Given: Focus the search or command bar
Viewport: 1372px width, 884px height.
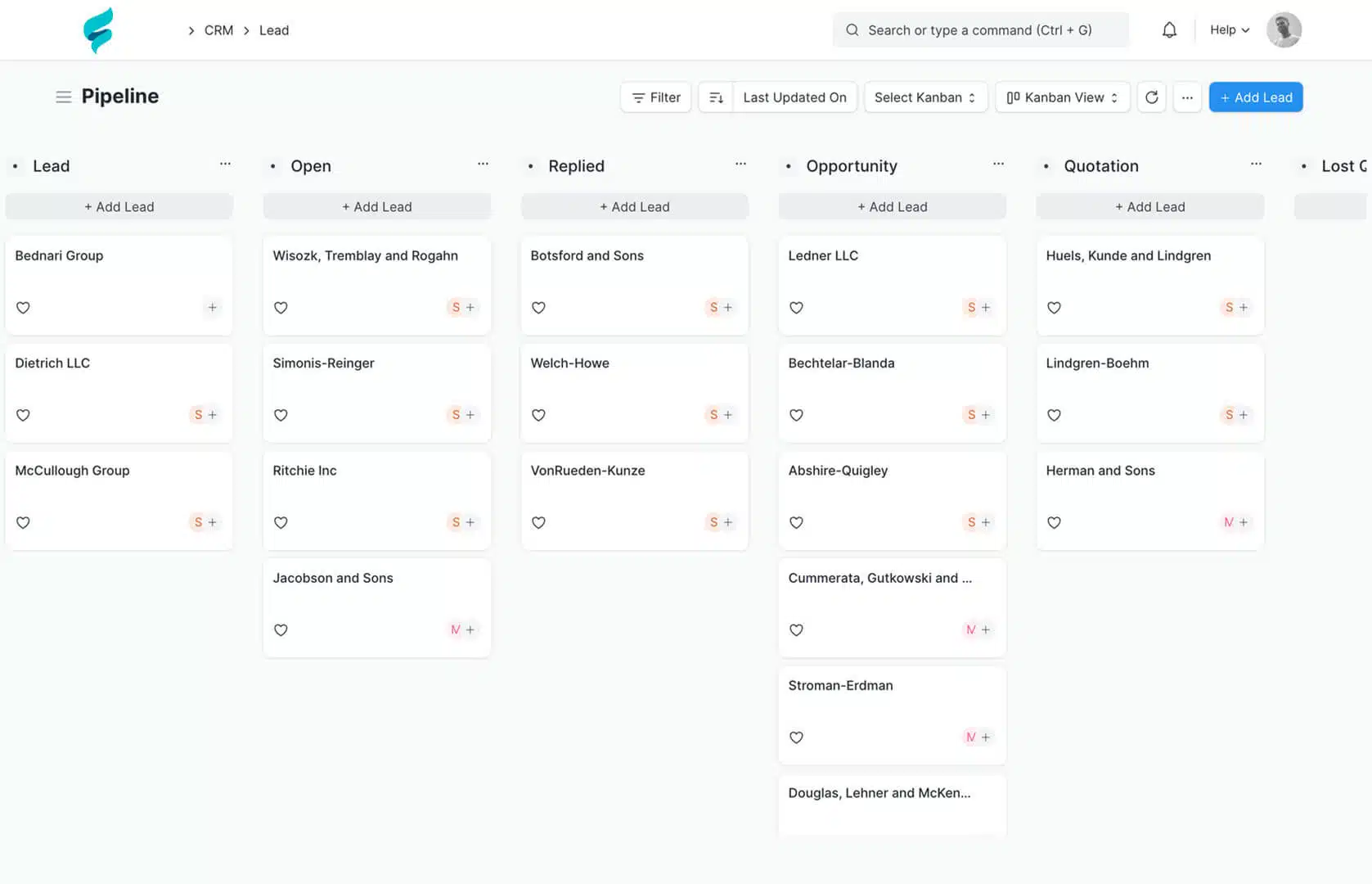Looking at the screenshot, I should click(x=980, y=30).
